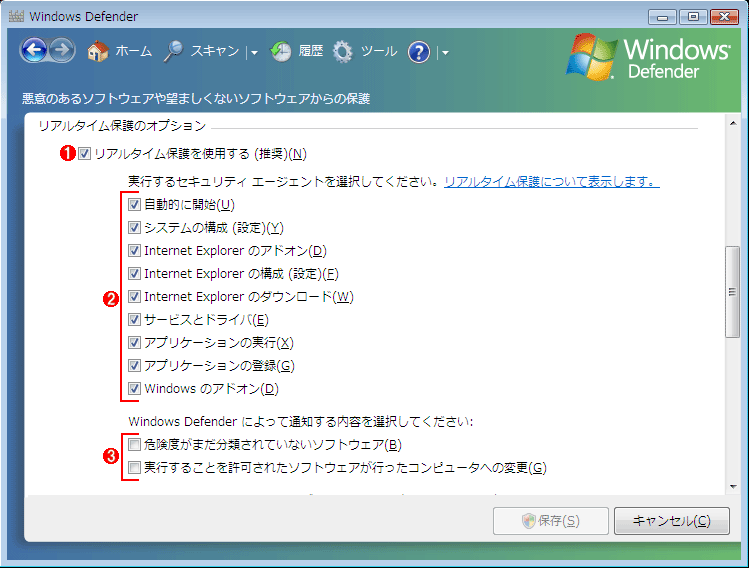This screenshot has height=568, width=749.
Task: Uncheck Internet Explorer の構成 (設定) agent
Action: point(134,273)
